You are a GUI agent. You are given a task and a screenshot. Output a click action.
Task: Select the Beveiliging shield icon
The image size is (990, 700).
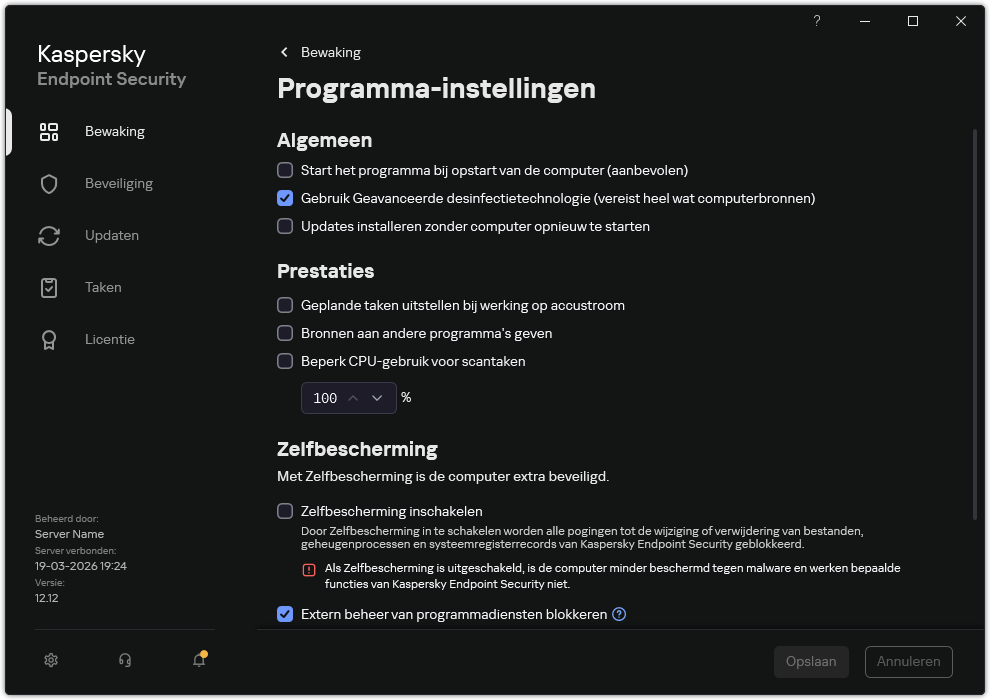48,183
